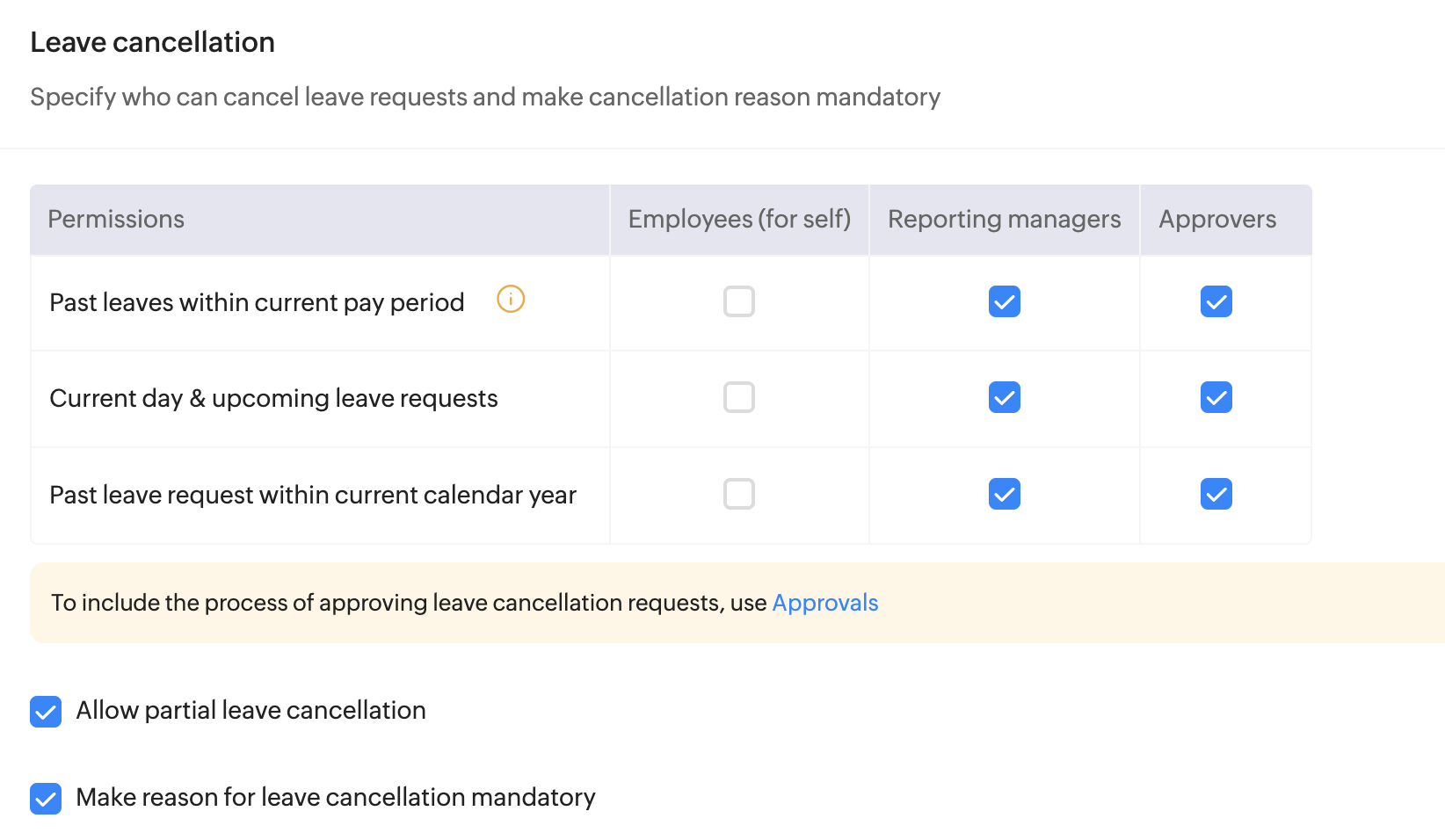Enable Employees for past leave calendar year
Screen dimensions: 1445x840
[x=739, y=494]
